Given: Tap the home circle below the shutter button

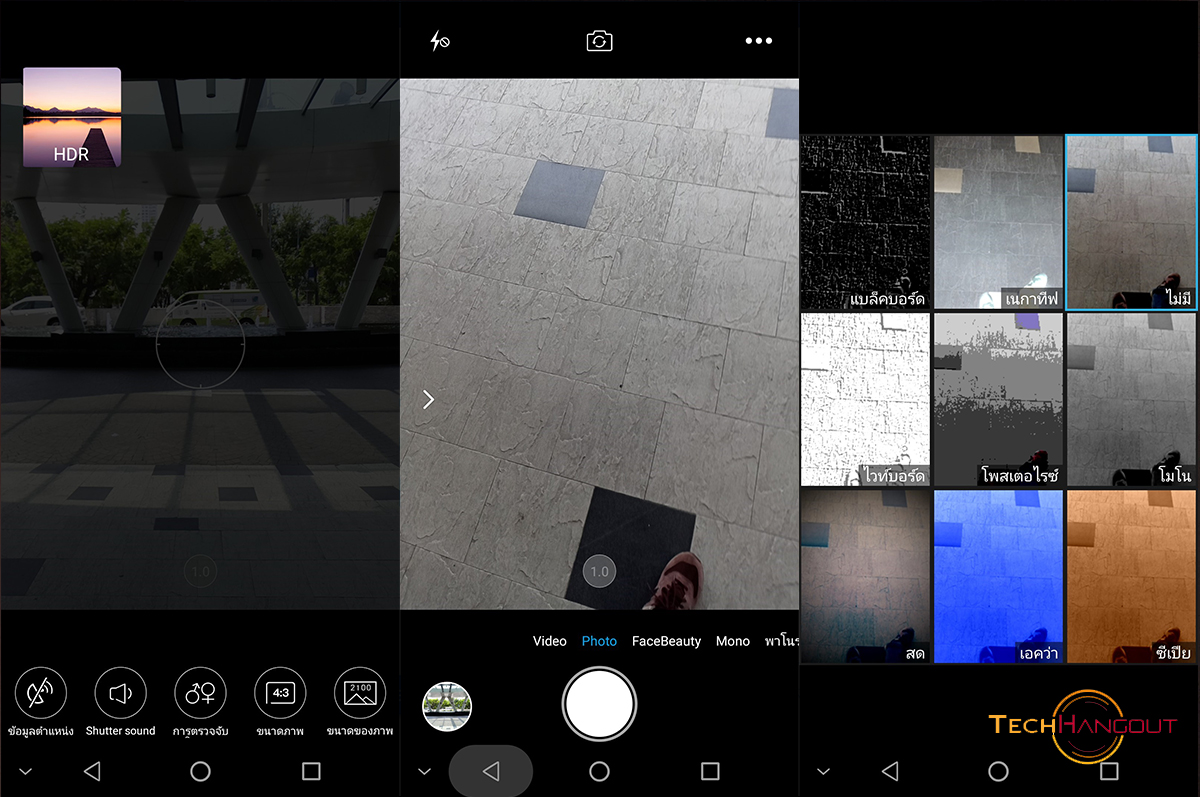Looking at the screenshot, I should point(599,771).
